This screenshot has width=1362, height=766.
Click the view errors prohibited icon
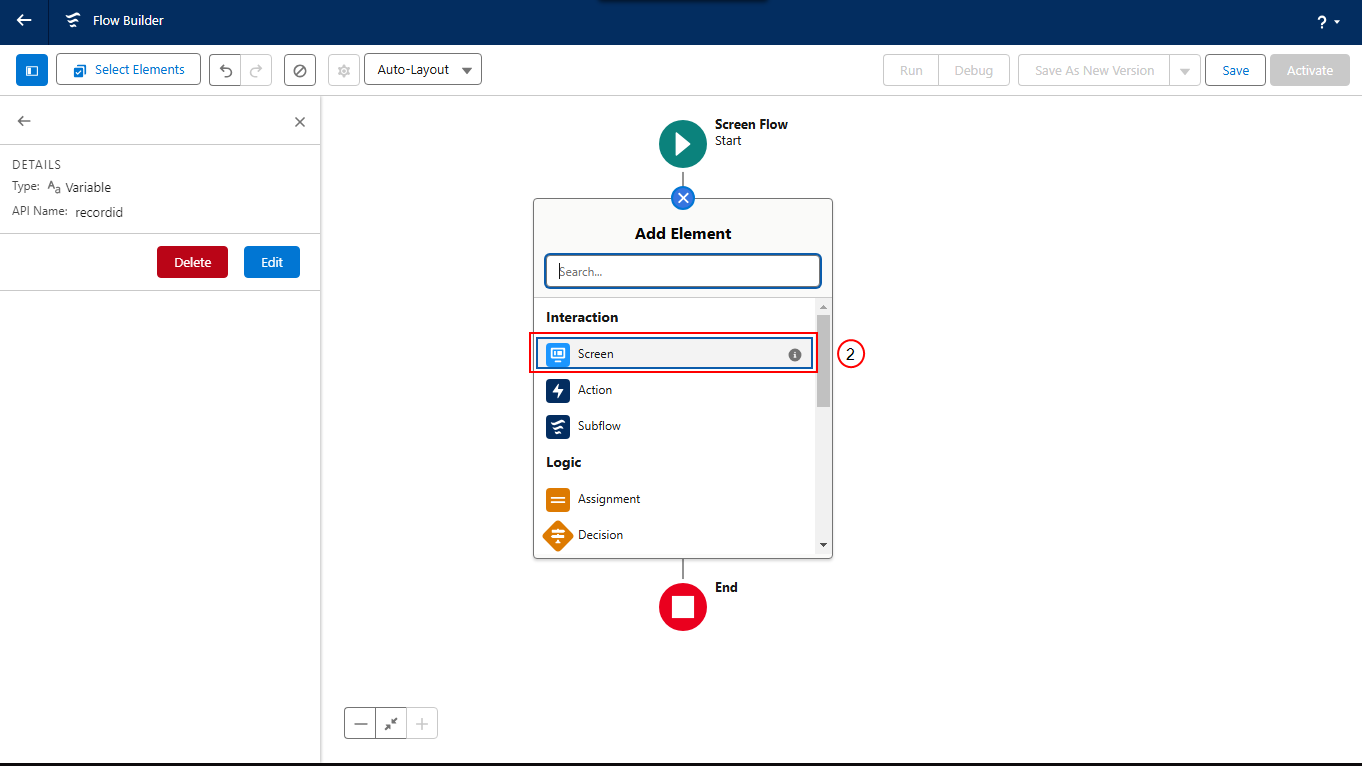[x=300, y=70]
